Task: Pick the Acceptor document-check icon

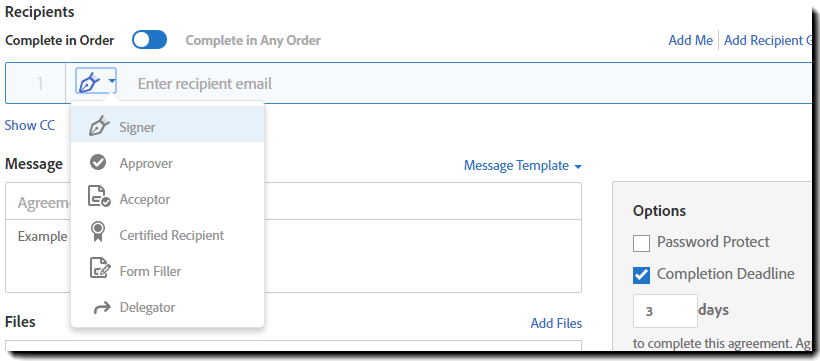Action: pyautogui.click(x=99, y=197)
